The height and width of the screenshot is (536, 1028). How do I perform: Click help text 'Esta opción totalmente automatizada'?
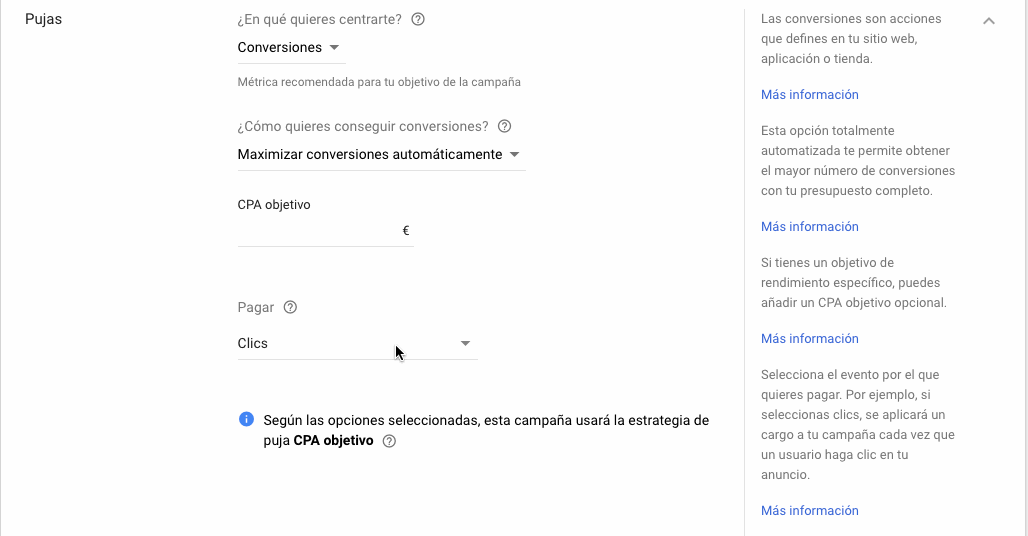point(858,161)
